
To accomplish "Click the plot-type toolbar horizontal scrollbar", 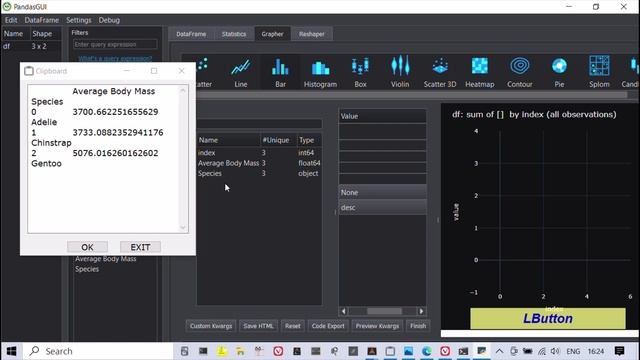I will 411,95.
